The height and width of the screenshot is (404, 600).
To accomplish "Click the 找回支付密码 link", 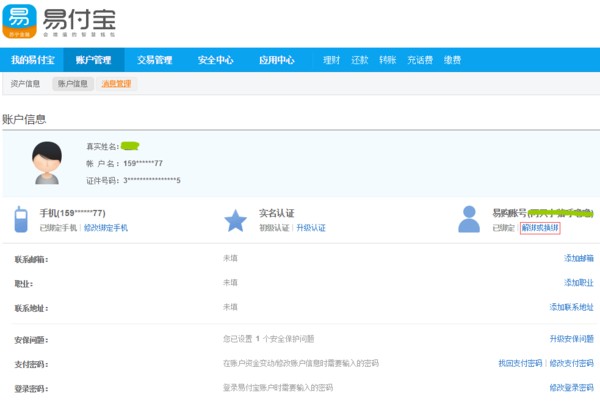I will 520,363.
